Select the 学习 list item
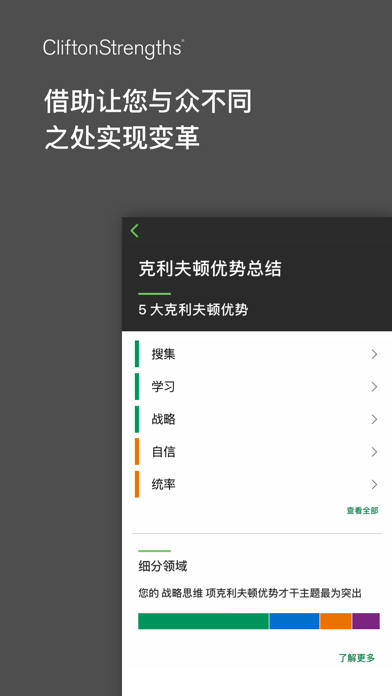The width and height of the screenshot is (392, 696). pyautogui.click(x=257, y=387)
